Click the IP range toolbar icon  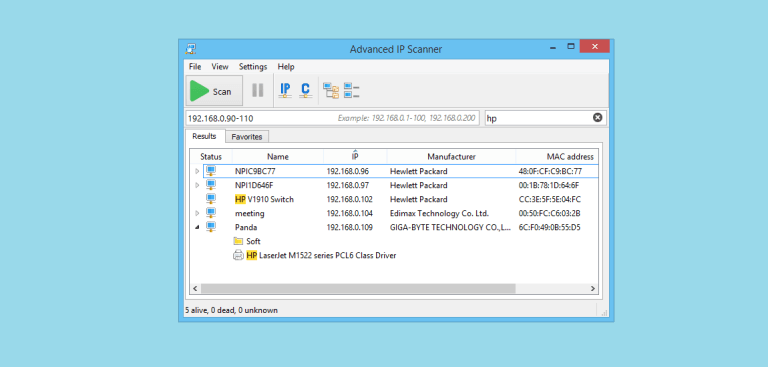tap(285, 90)
